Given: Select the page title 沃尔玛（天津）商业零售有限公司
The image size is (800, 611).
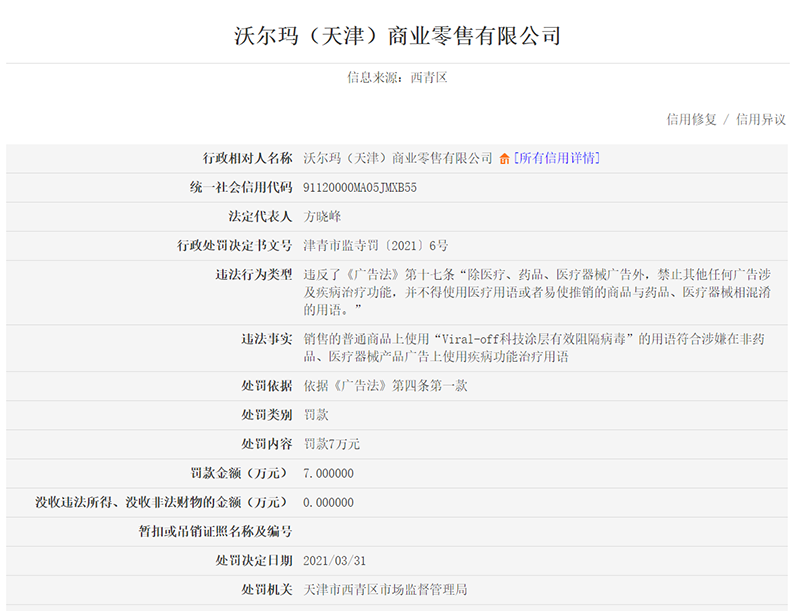Looking at the screenshot, I should click(x=397, y=36).
